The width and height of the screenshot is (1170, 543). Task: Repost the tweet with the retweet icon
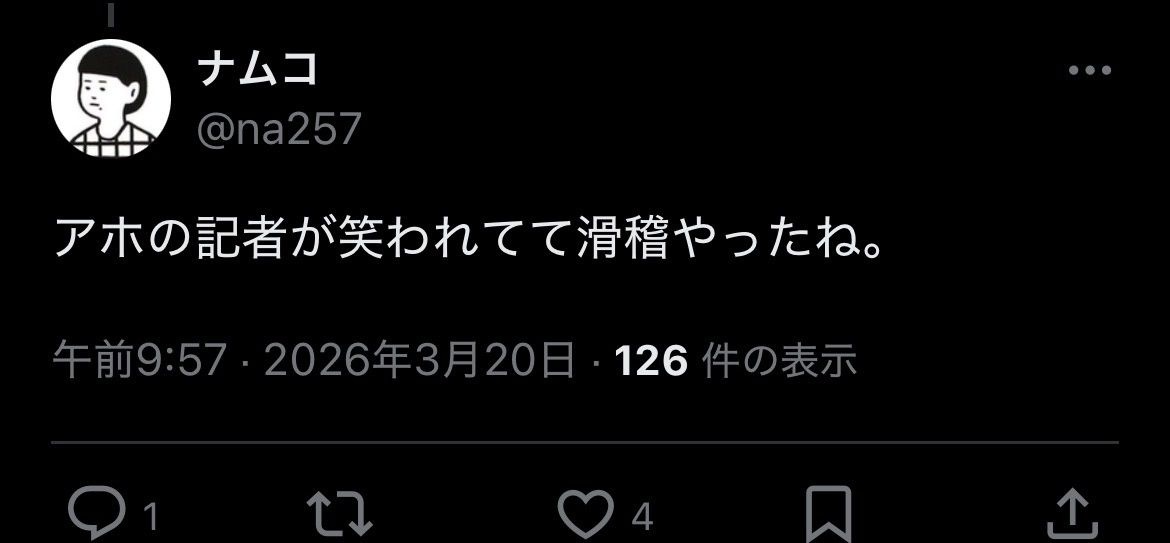tap(340, 513)
